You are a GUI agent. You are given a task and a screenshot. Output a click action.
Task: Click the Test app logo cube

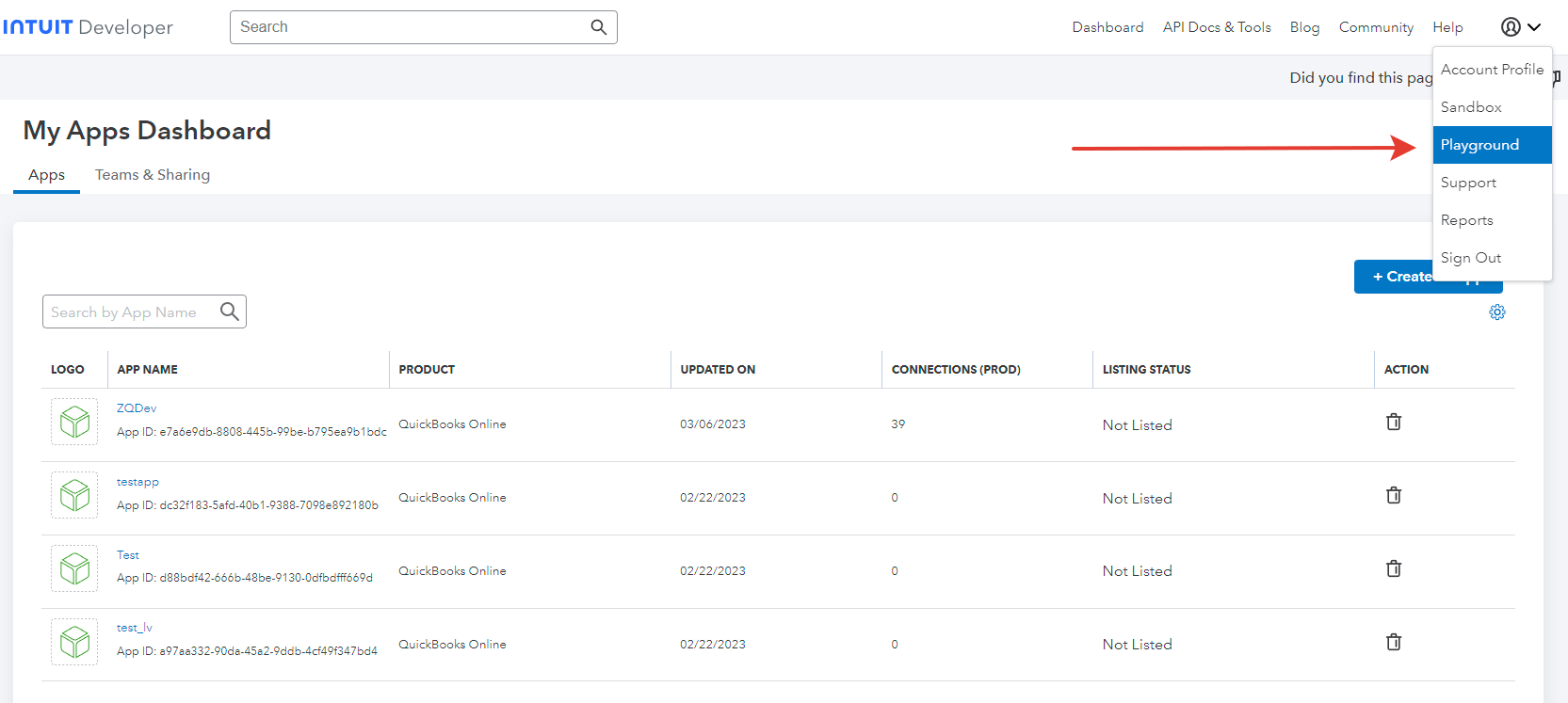click(x=74, y=568)
